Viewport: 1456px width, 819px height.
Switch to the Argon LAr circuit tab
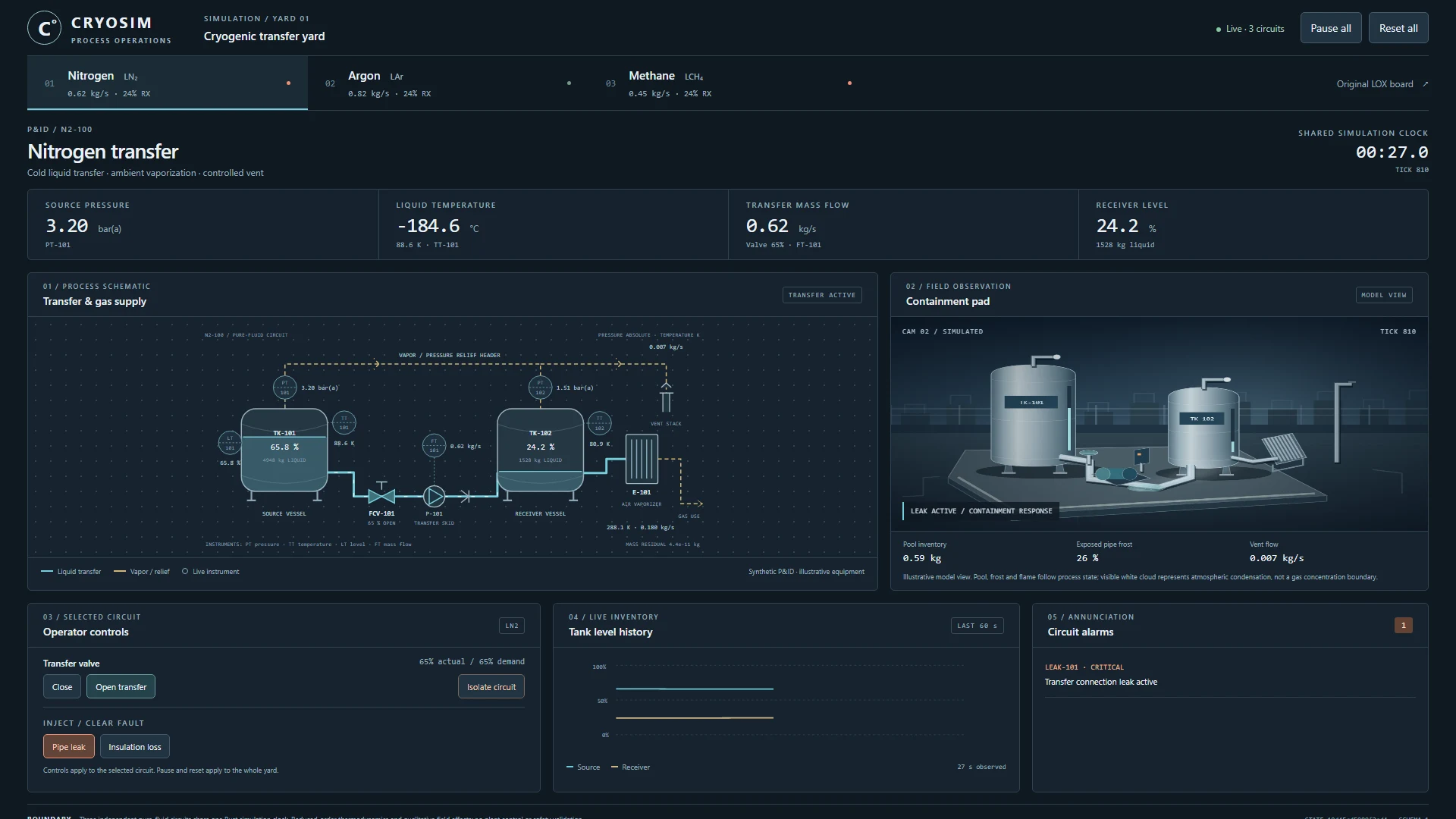448,83
